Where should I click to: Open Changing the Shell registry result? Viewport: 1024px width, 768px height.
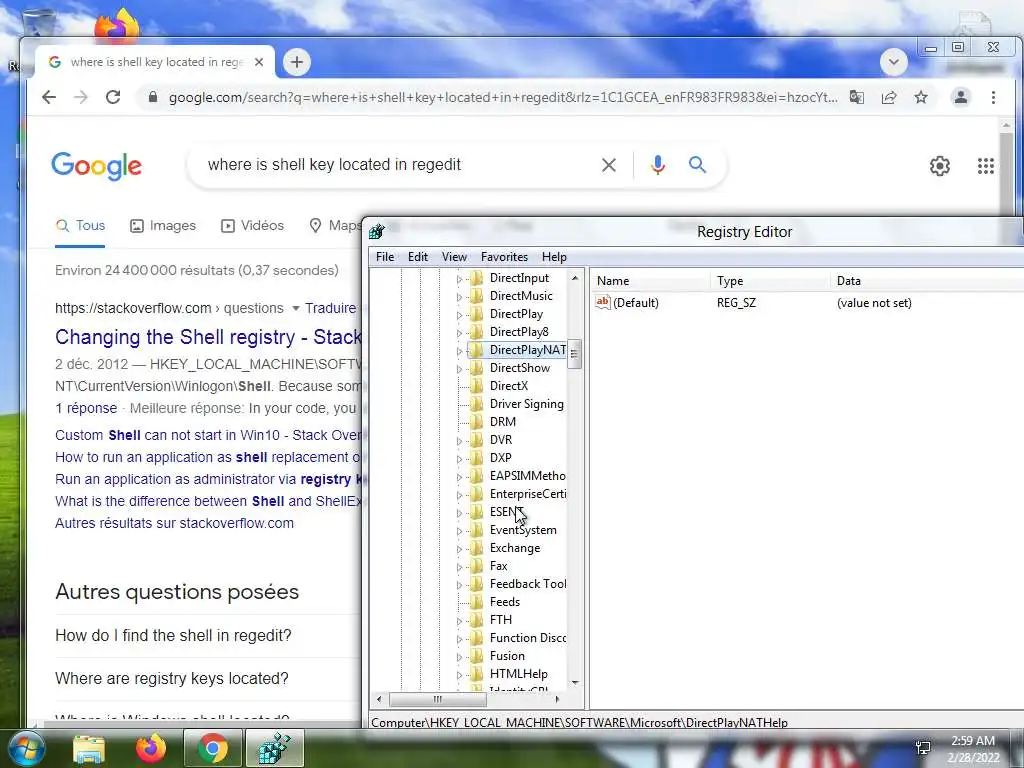208,337
